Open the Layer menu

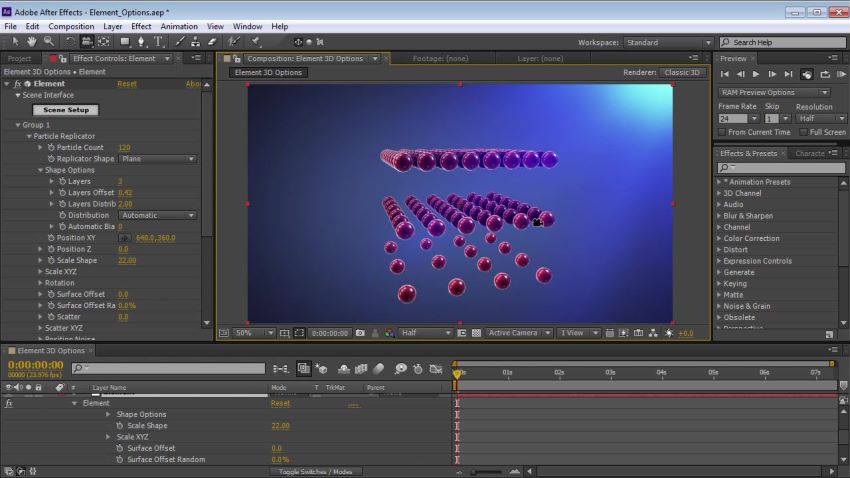112,26
